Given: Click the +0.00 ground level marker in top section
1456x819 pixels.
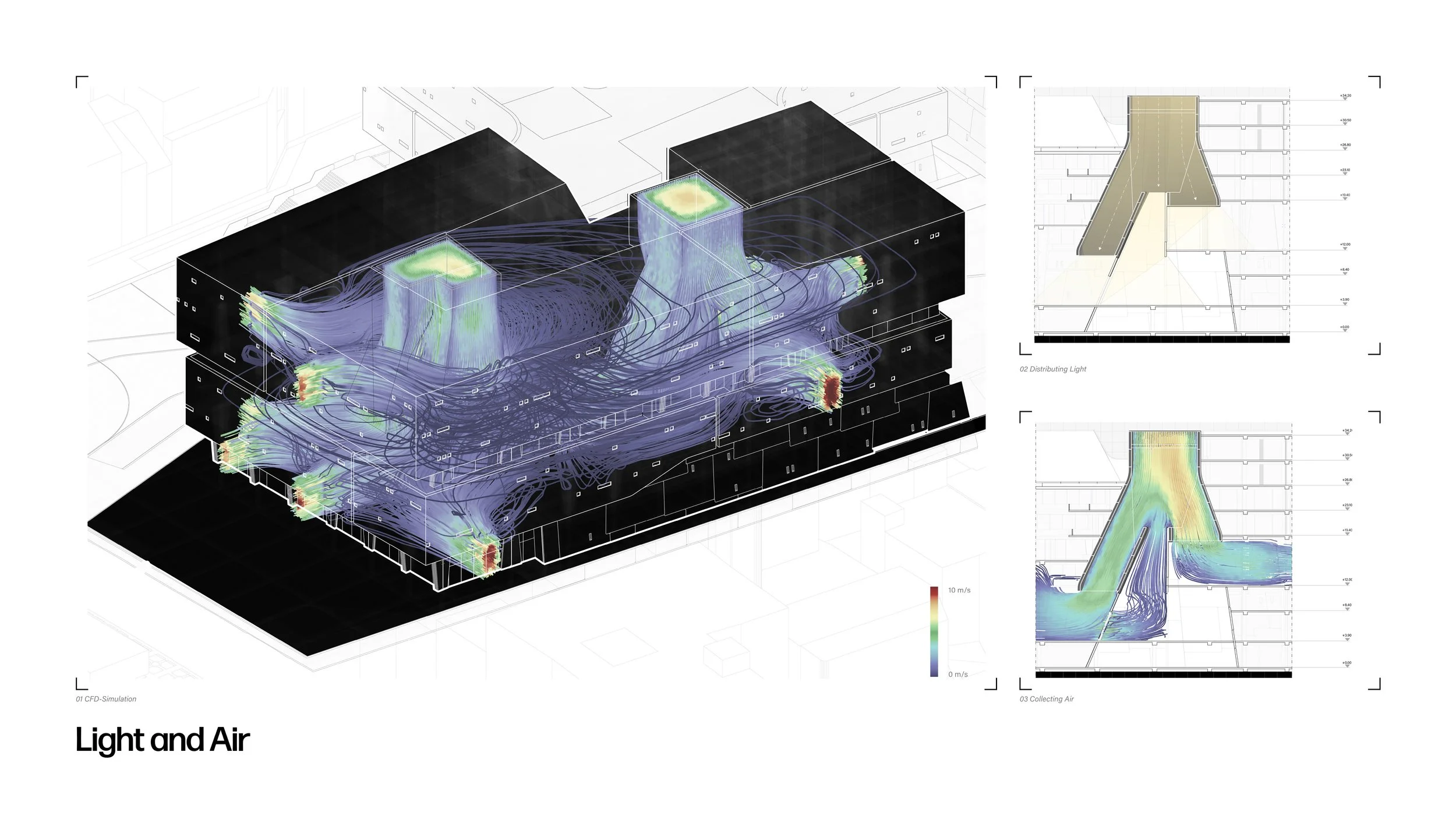Looking at the screenshot, I should (1345, 327).
